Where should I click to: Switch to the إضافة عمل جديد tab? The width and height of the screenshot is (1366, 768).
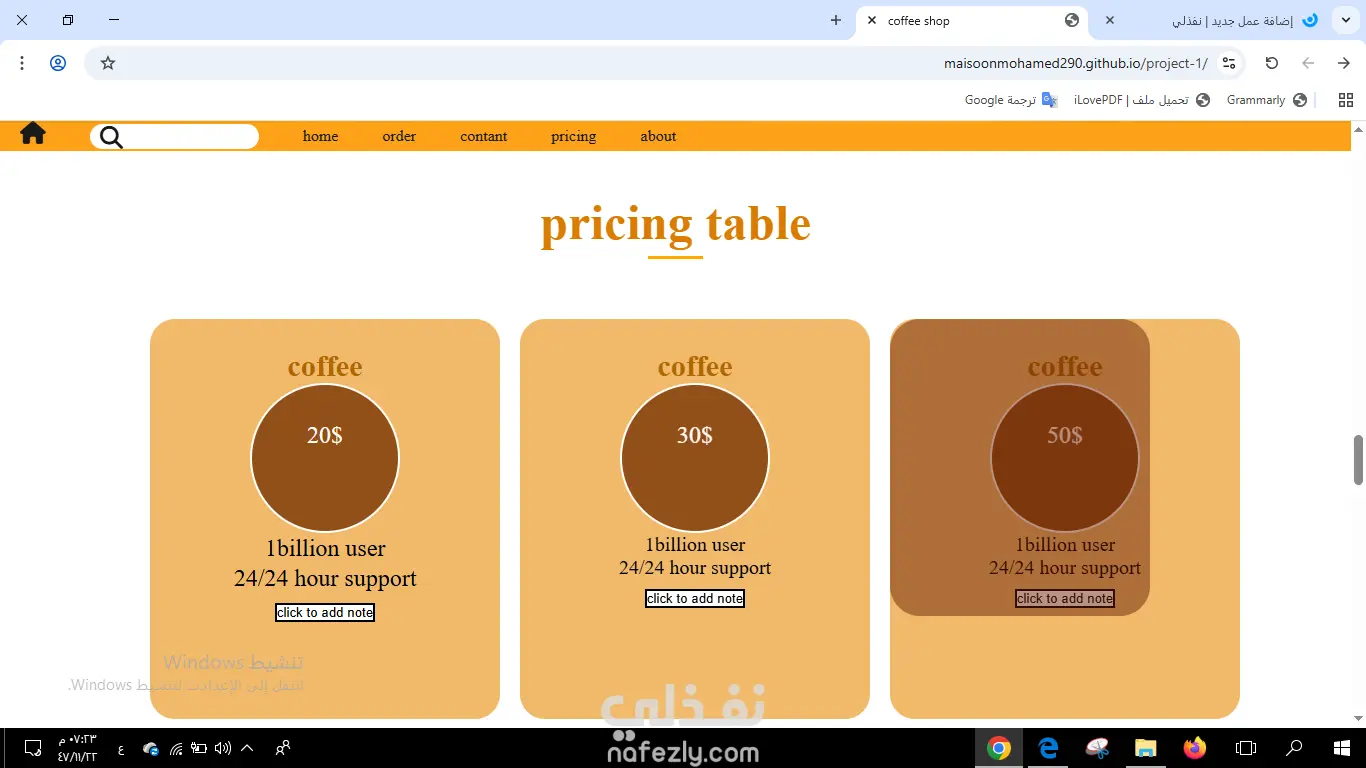click(1210, 20)
